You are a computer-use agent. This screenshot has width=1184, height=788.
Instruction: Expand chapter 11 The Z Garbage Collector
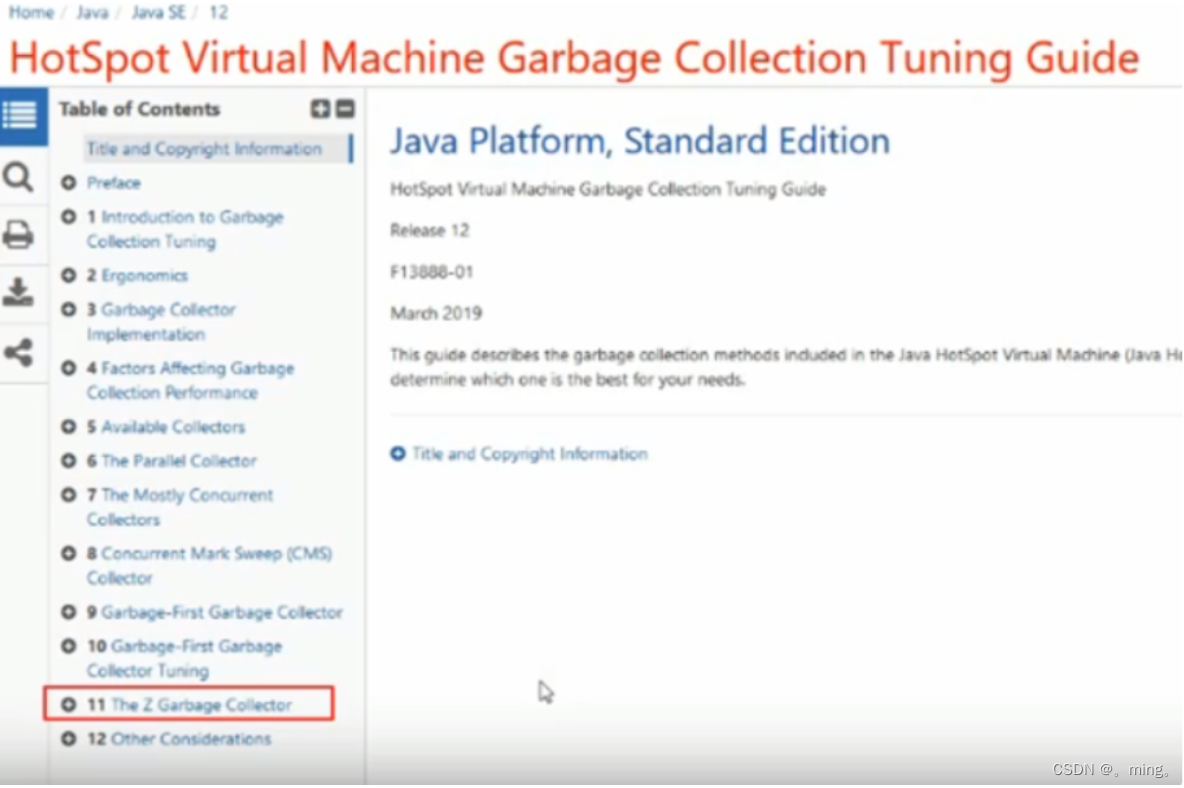(69, 705)
